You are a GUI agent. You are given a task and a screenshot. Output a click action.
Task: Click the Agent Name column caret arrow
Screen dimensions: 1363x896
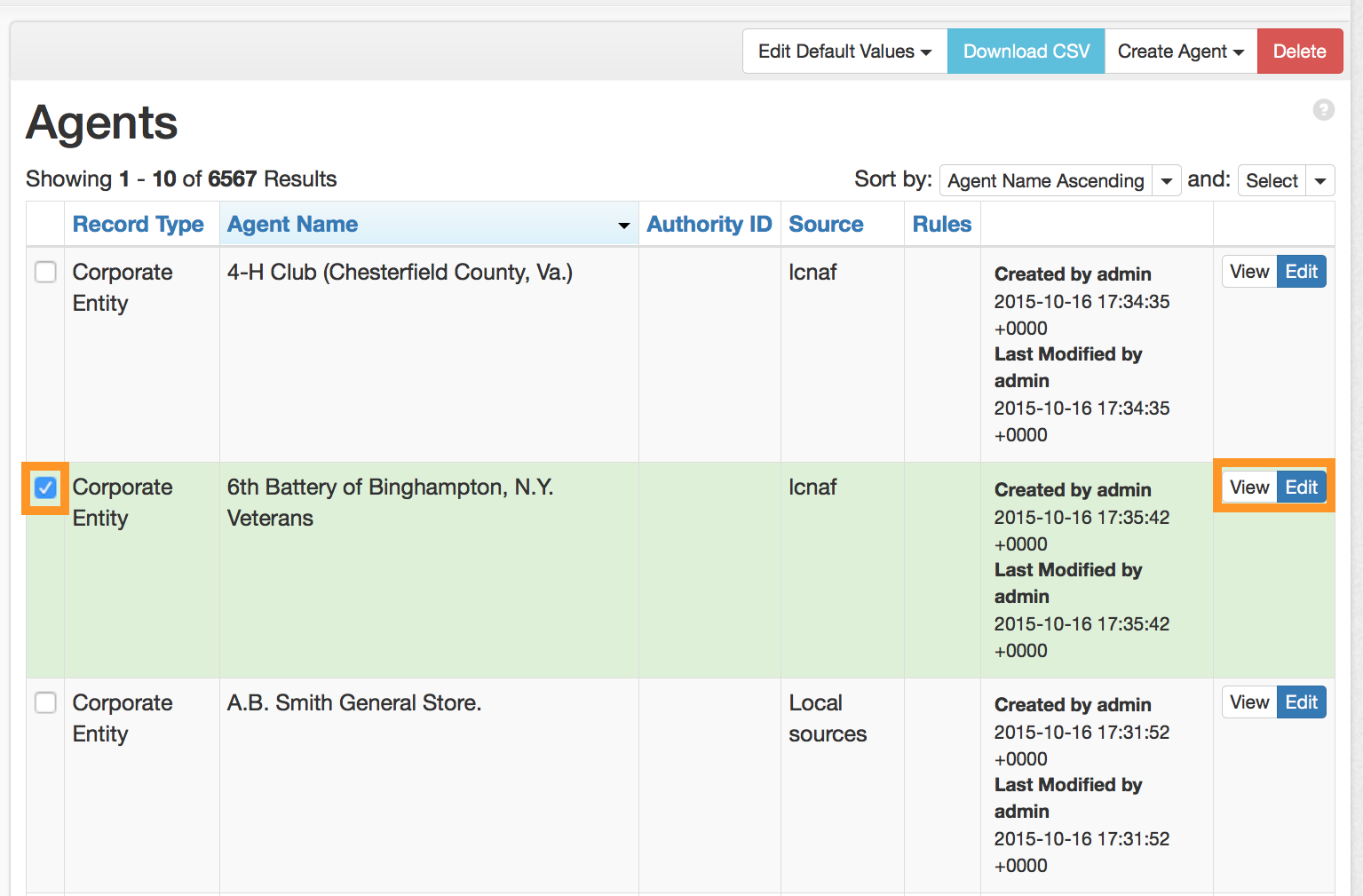tap(623, 226)
